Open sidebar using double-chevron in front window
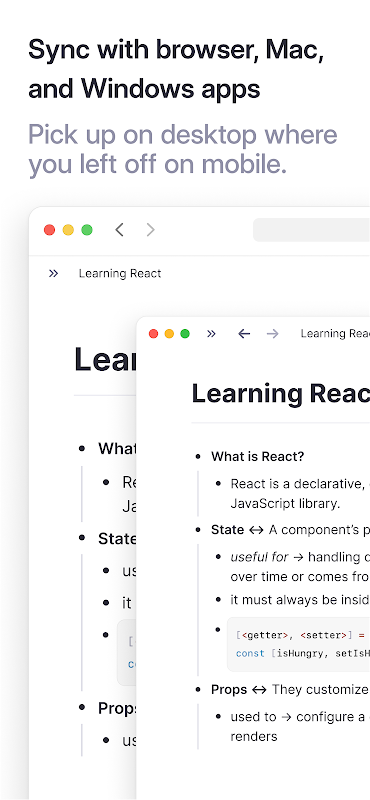370x800 pixels. 211,334
